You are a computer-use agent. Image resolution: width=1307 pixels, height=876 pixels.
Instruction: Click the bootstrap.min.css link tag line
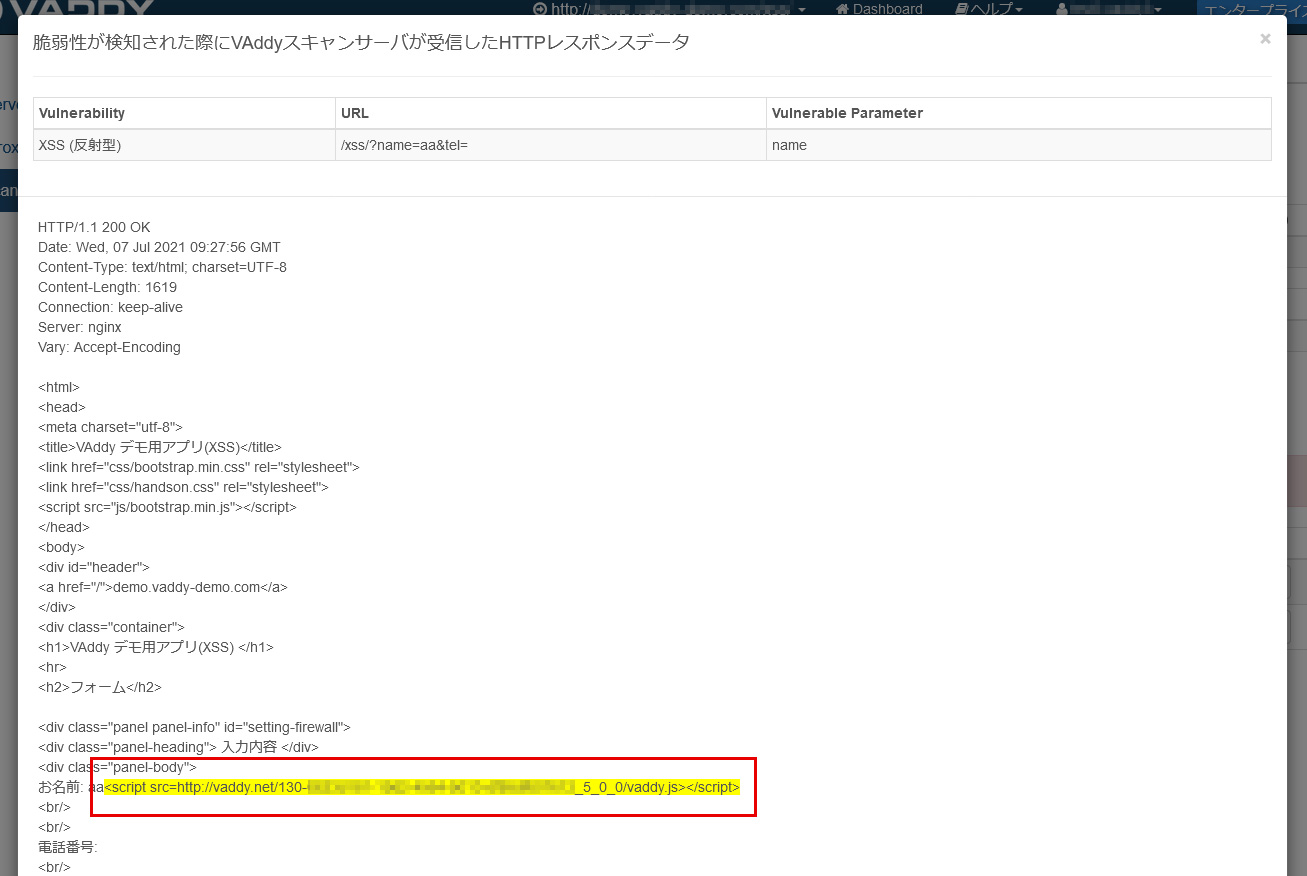point(199,467)
